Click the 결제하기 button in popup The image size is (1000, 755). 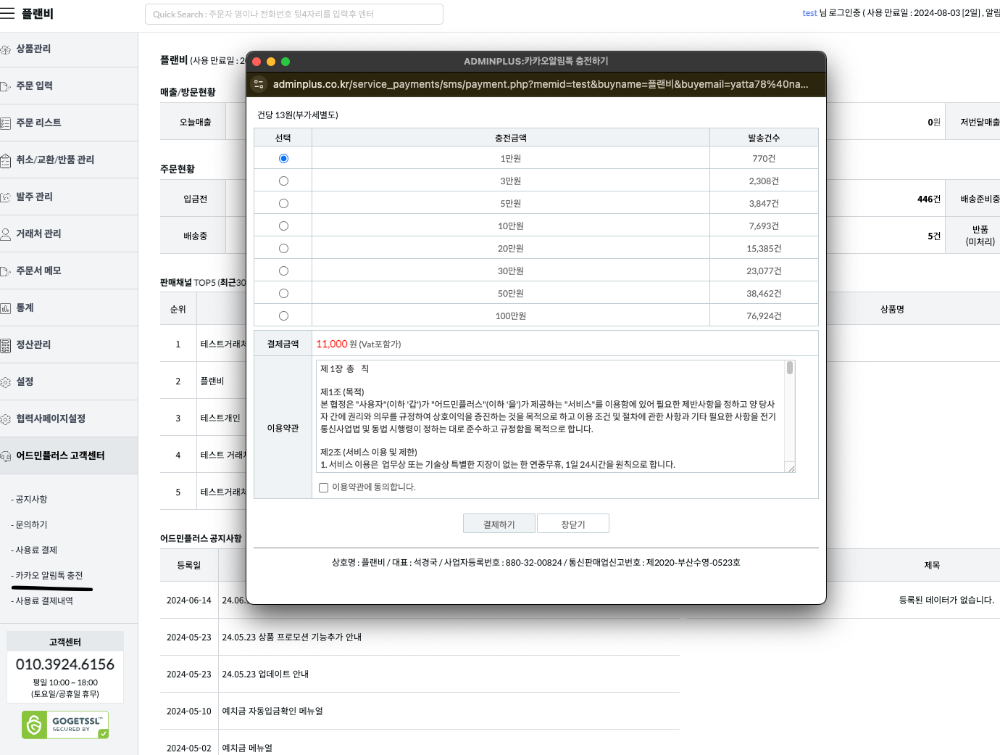(x=499, y=524)
